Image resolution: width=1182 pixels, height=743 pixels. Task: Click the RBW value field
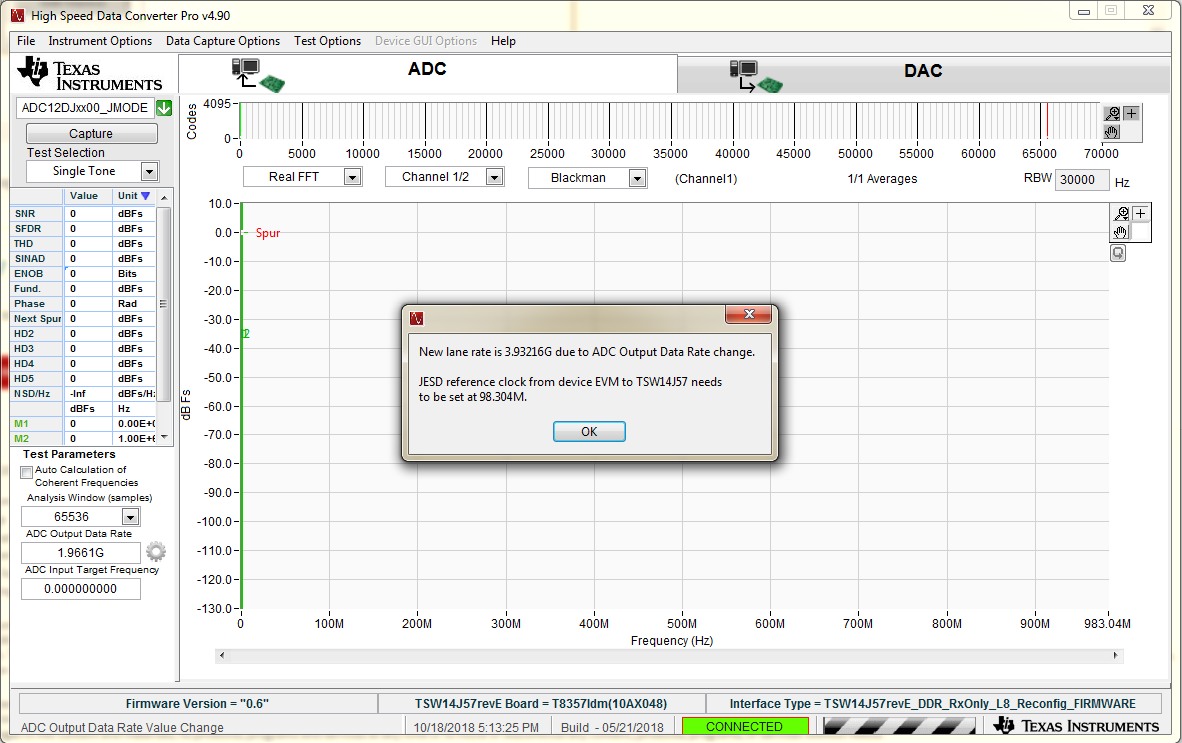[1081, 179]
